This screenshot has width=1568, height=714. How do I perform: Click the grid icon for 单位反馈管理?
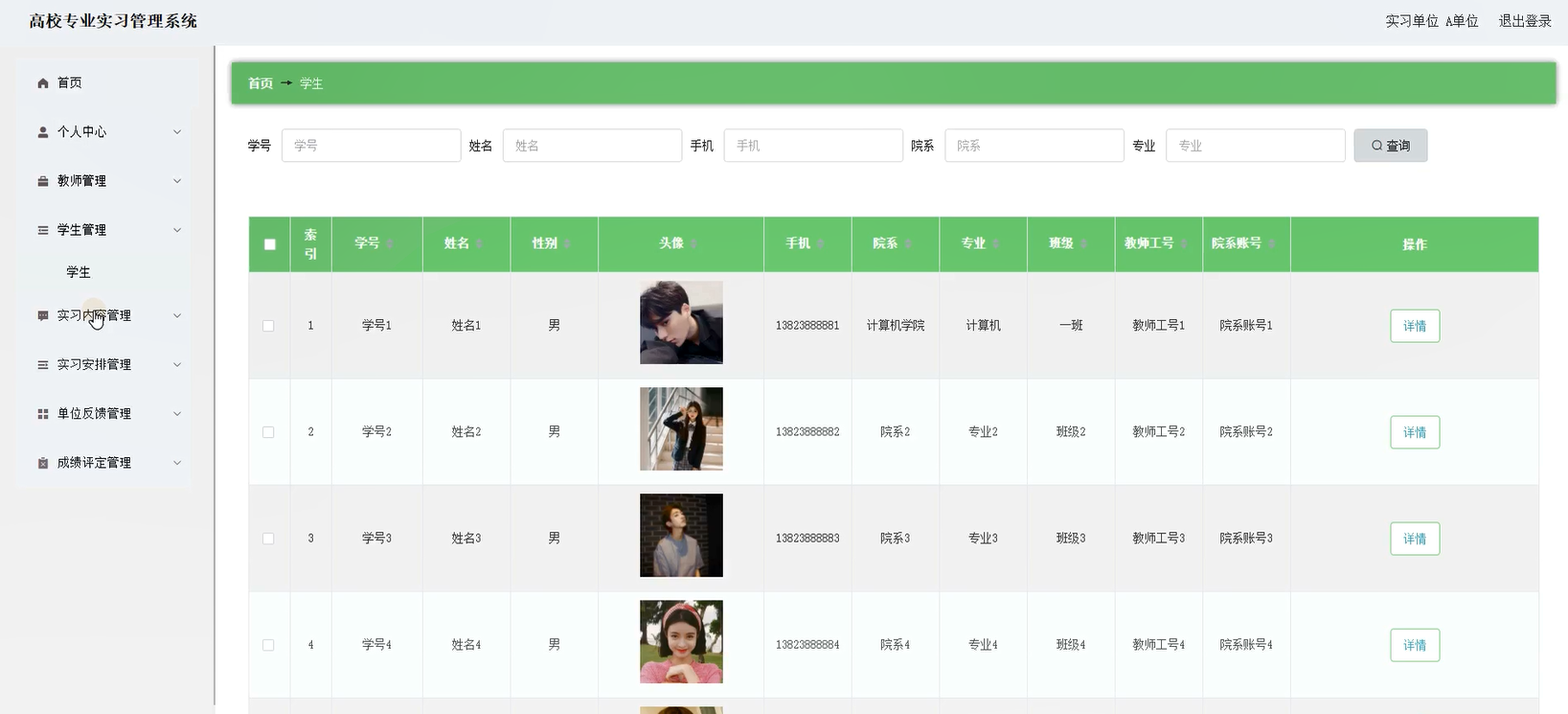(43, 414)
